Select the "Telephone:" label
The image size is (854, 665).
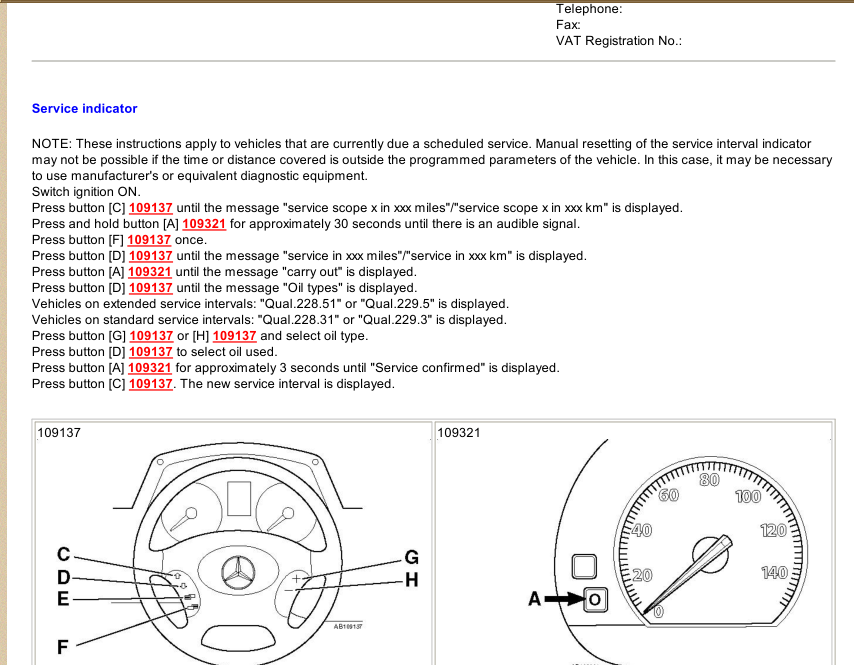click(589, 9)
